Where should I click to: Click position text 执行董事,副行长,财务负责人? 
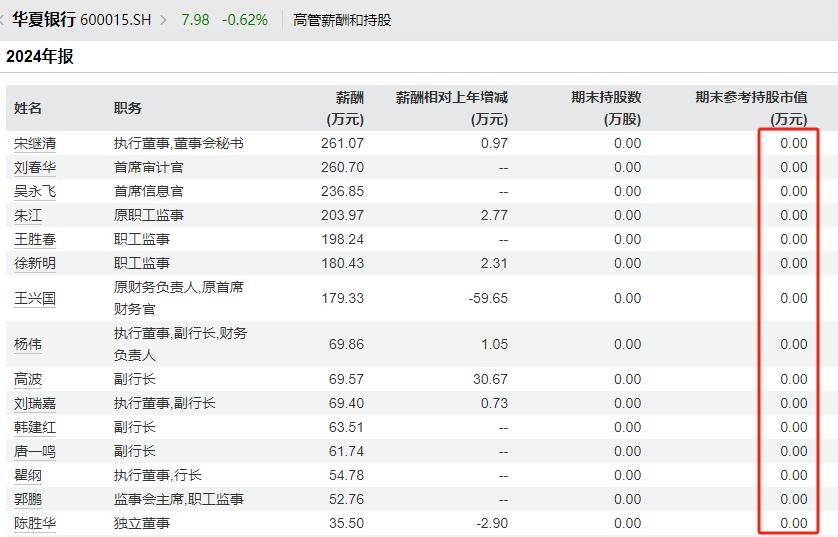coord(181,344)
